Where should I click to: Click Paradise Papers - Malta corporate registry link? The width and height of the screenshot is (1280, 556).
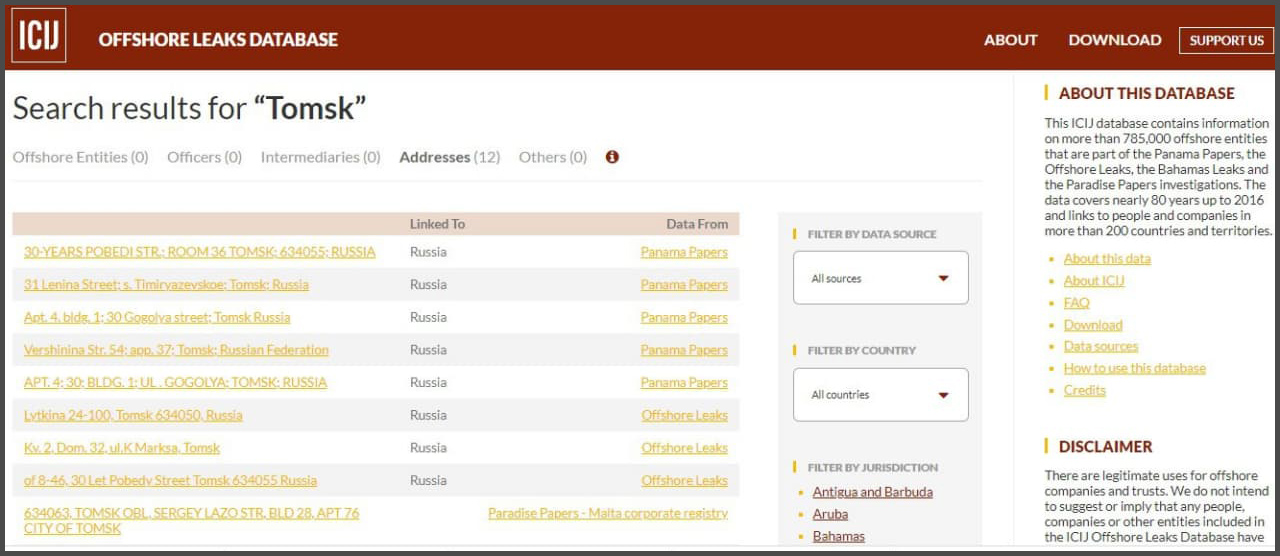(x=608, y=513)
